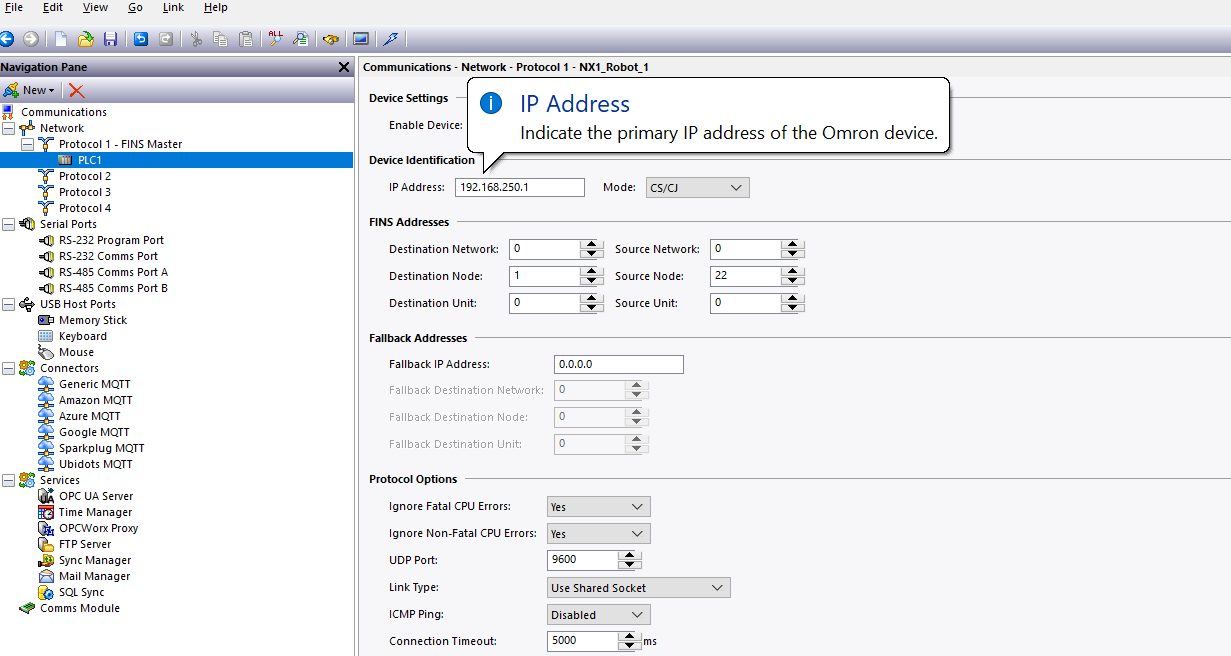Click the page search magnifier icon

[301, 39]
